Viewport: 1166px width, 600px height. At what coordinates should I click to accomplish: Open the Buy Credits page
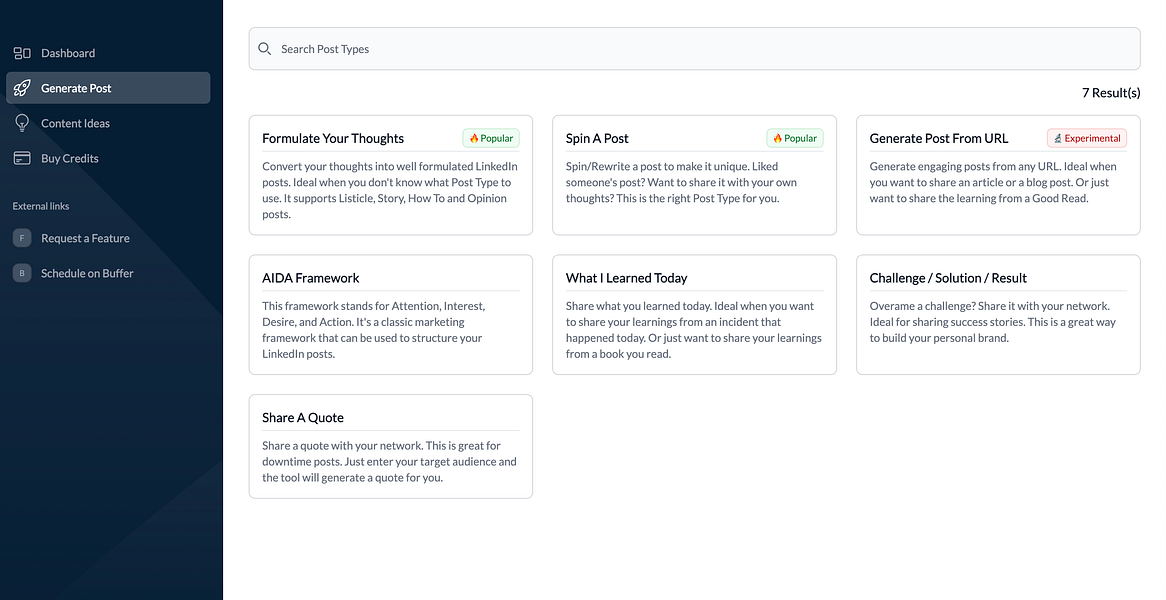tap(70, 158)
